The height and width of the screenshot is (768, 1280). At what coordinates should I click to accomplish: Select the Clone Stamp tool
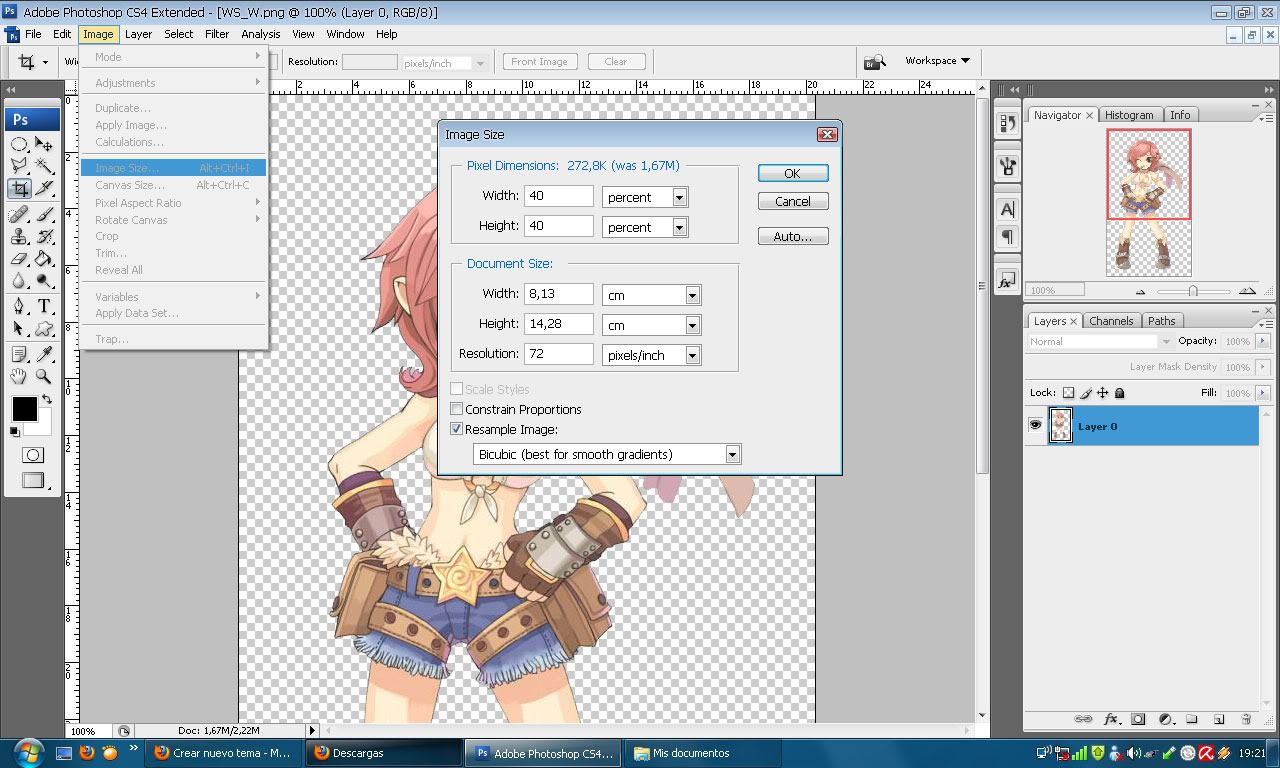pos(19,237)
